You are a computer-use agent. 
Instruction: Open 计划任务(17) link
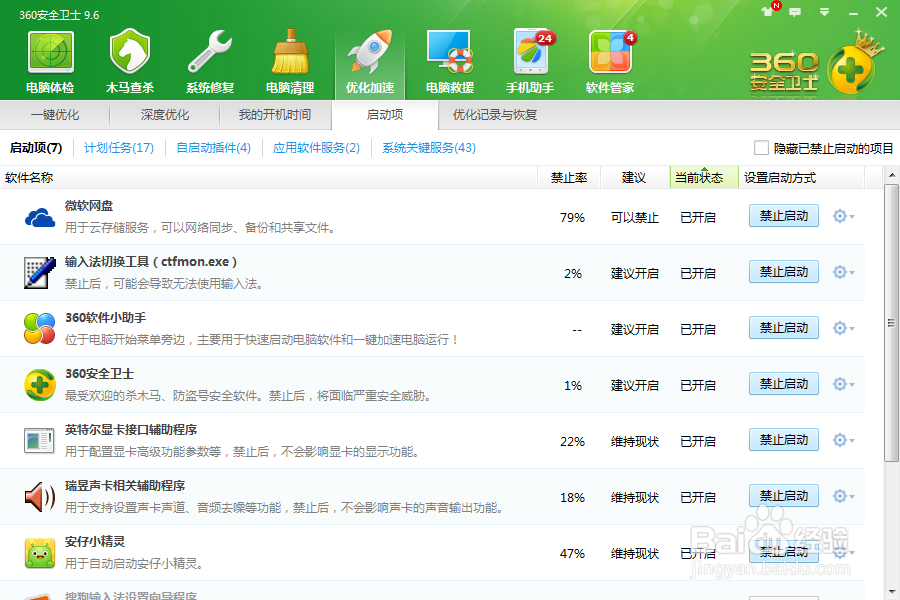pos(119,148)
